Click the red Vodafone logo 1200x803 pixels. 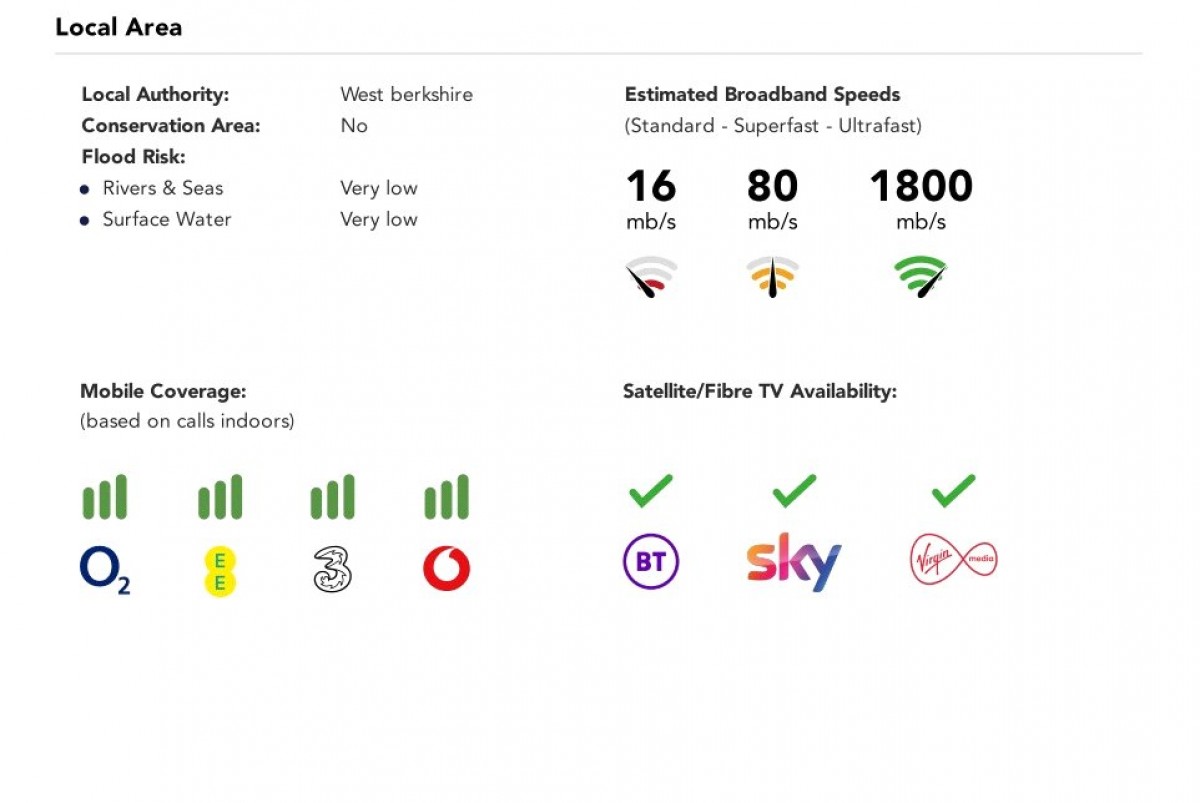(x=446, y=570)
